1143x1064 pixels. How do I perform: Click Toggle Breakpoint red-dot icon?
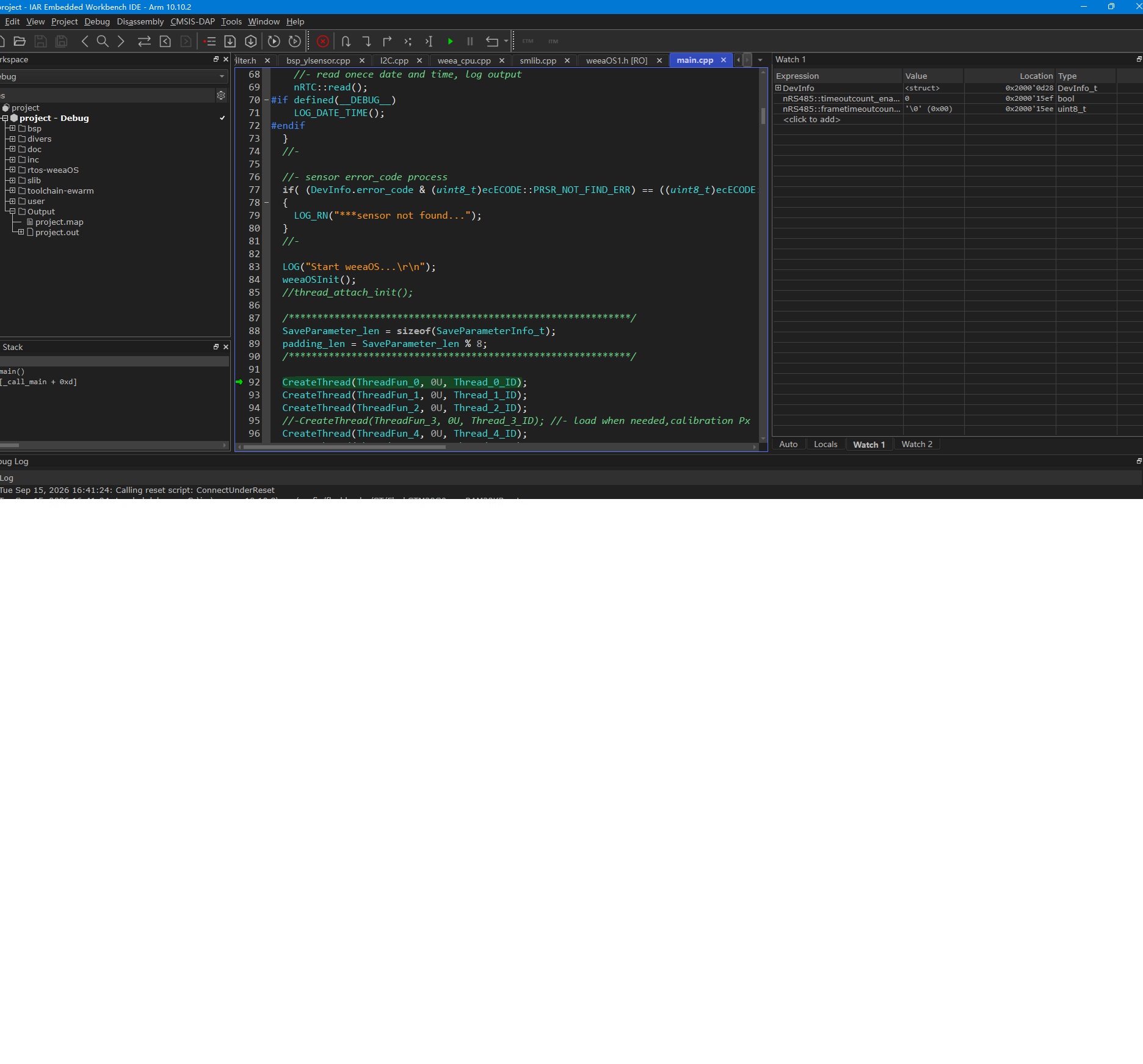[x=209, y=42]
